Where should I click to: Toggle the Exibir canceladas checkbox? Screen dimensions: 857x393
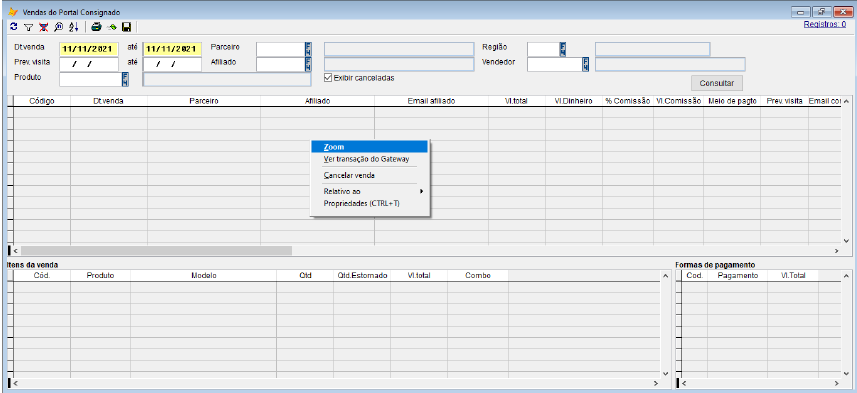click(328, 78)
